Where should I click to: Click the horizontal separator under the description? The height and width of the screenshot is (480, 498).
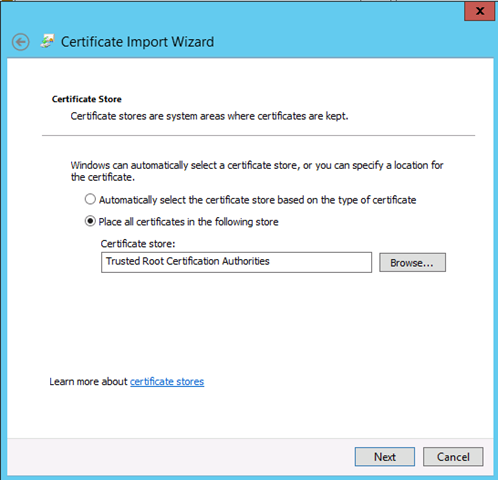(258, 136)
